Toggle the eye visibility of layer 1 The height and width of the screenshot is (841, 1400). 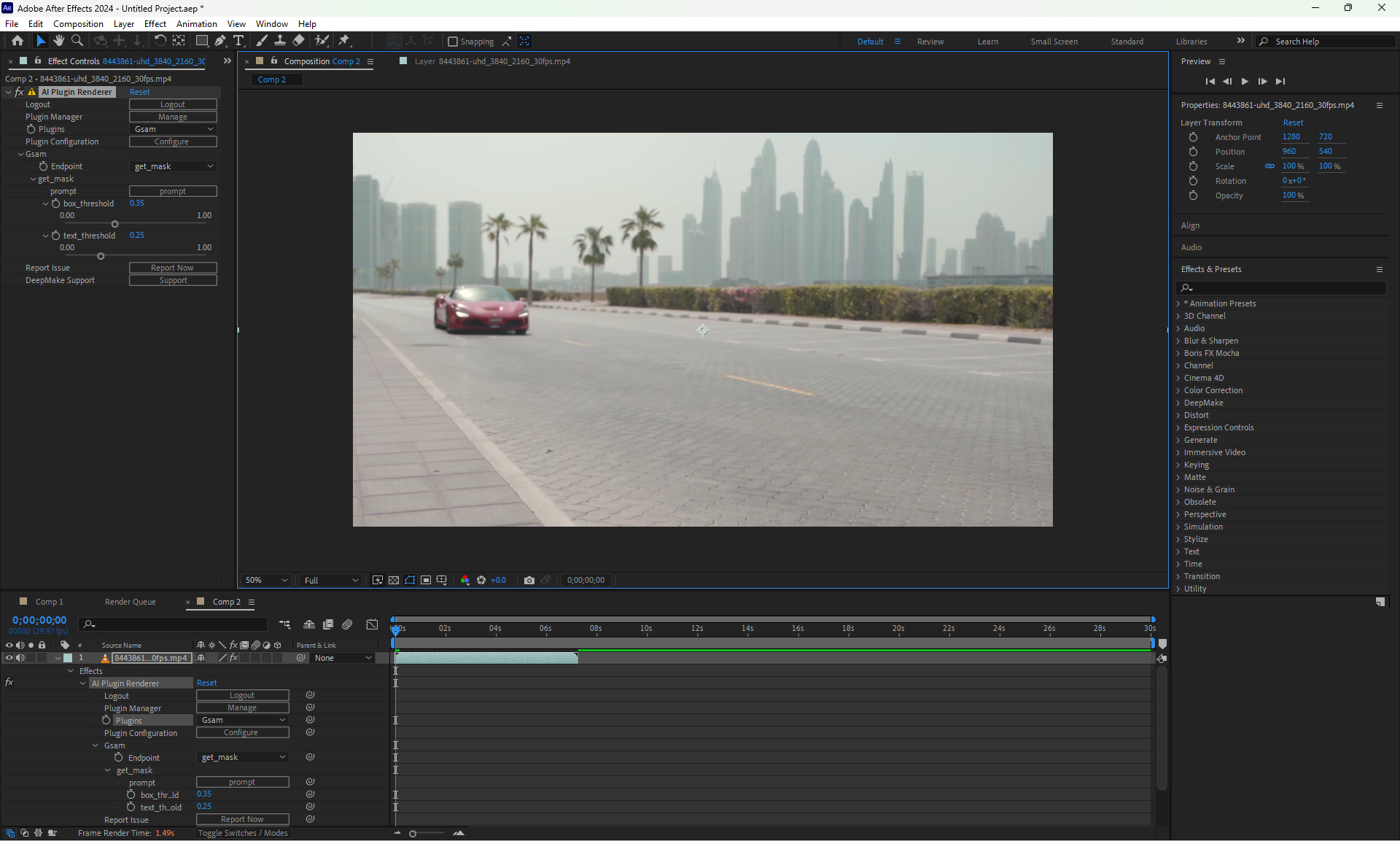click(9, 658)
